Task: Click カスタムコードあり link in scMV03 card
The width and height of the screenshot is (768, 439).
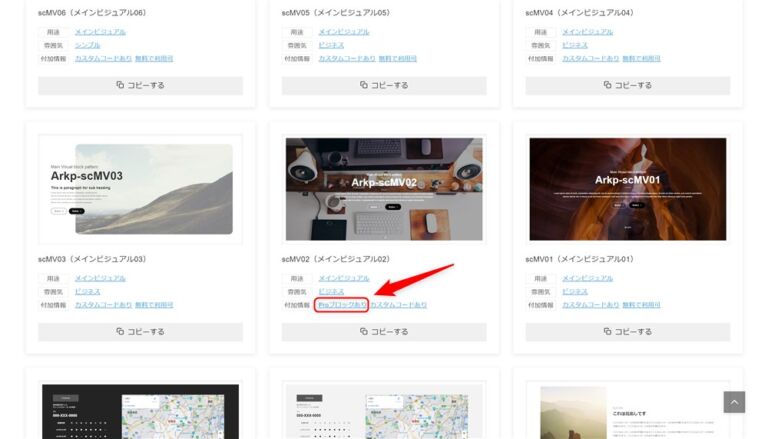Action: click(103, 304)
